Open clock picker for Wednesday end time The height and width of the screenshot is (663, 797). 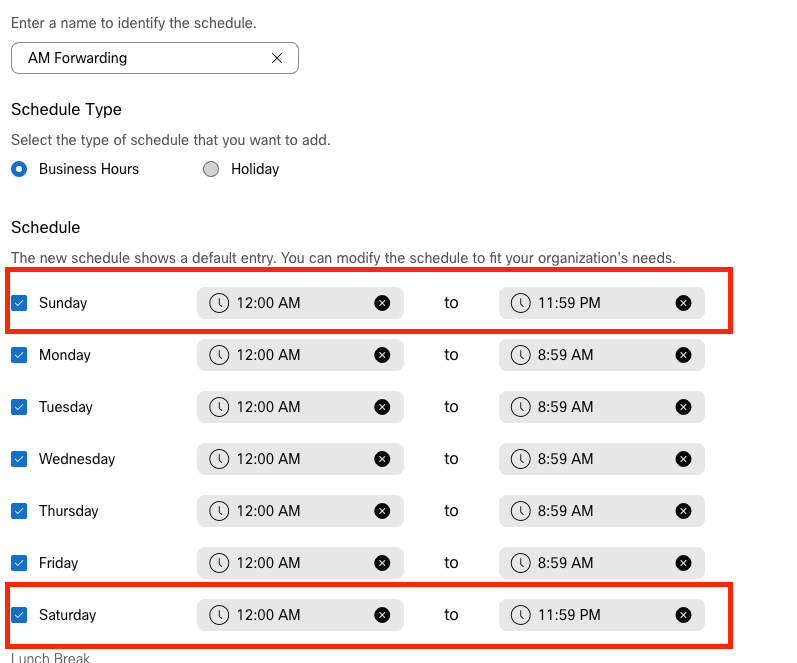(520, 459)
